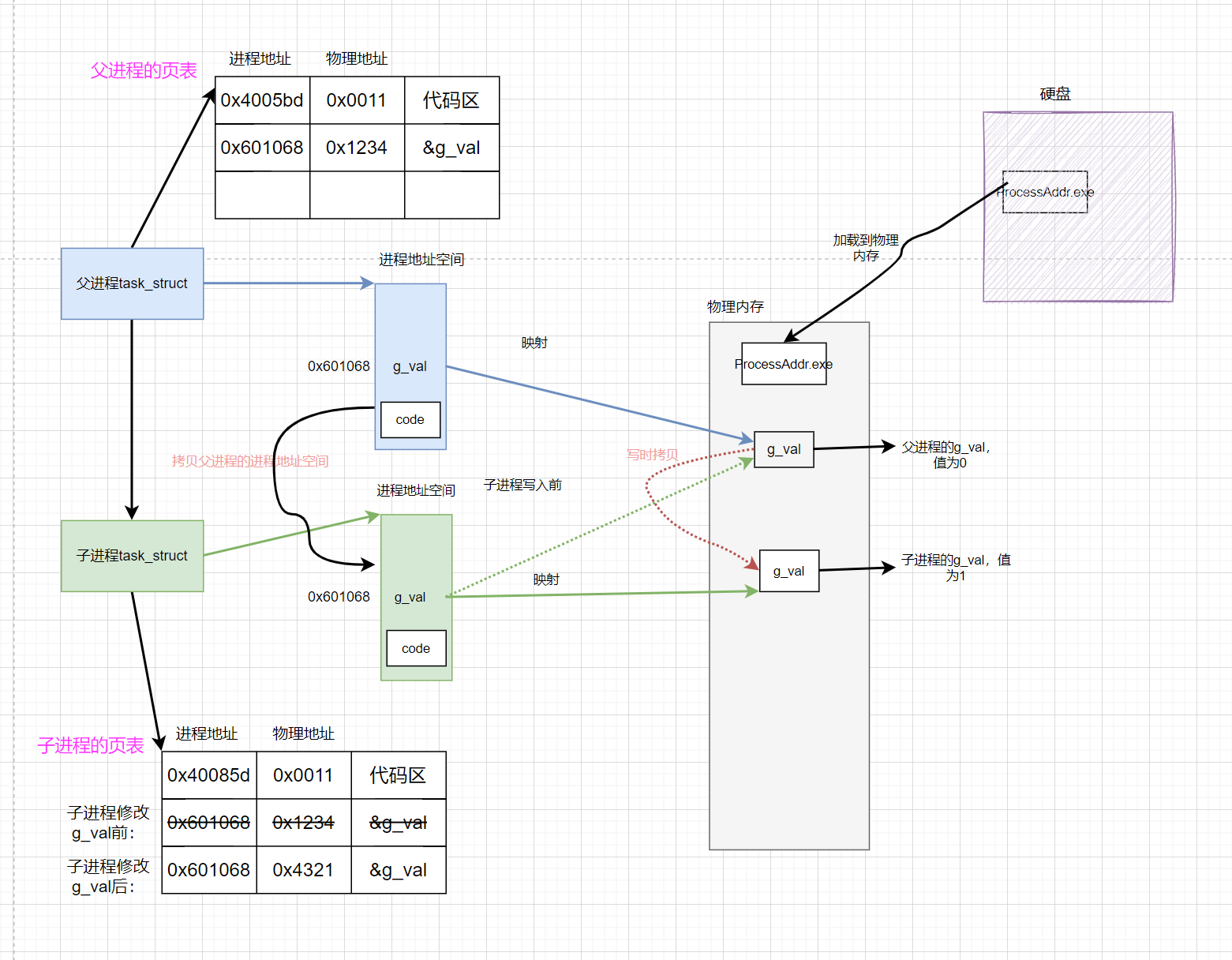Select code box in blue address space

410,420
